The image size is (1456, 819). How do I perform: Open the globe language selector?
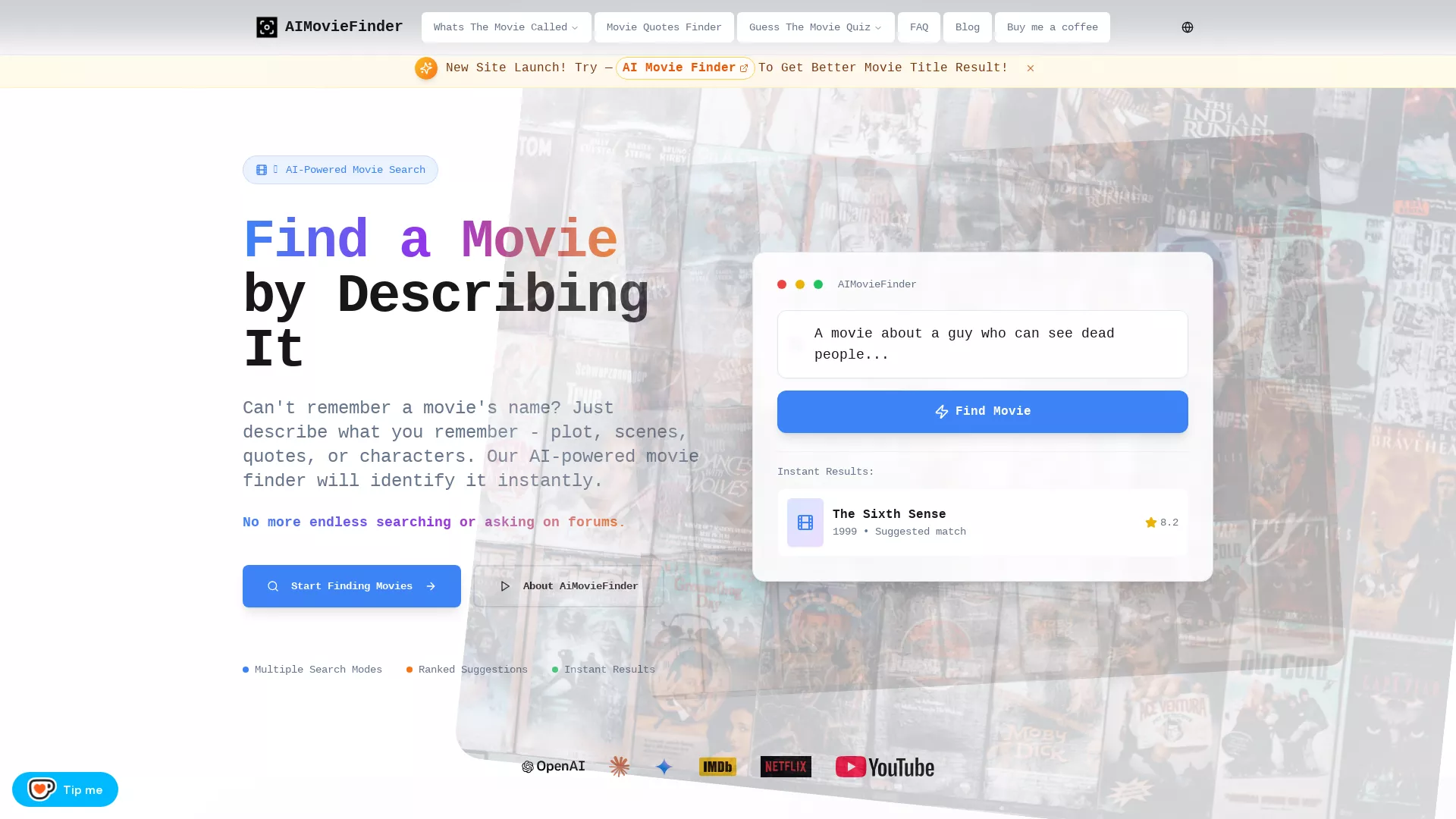[x=1188, y=27]
